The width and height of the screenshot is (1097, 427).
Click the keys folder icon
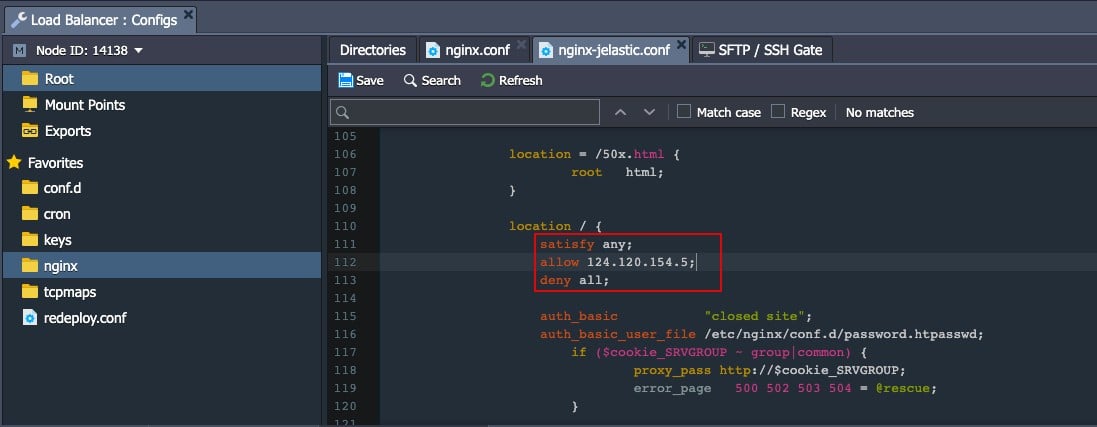pos(29,239)
